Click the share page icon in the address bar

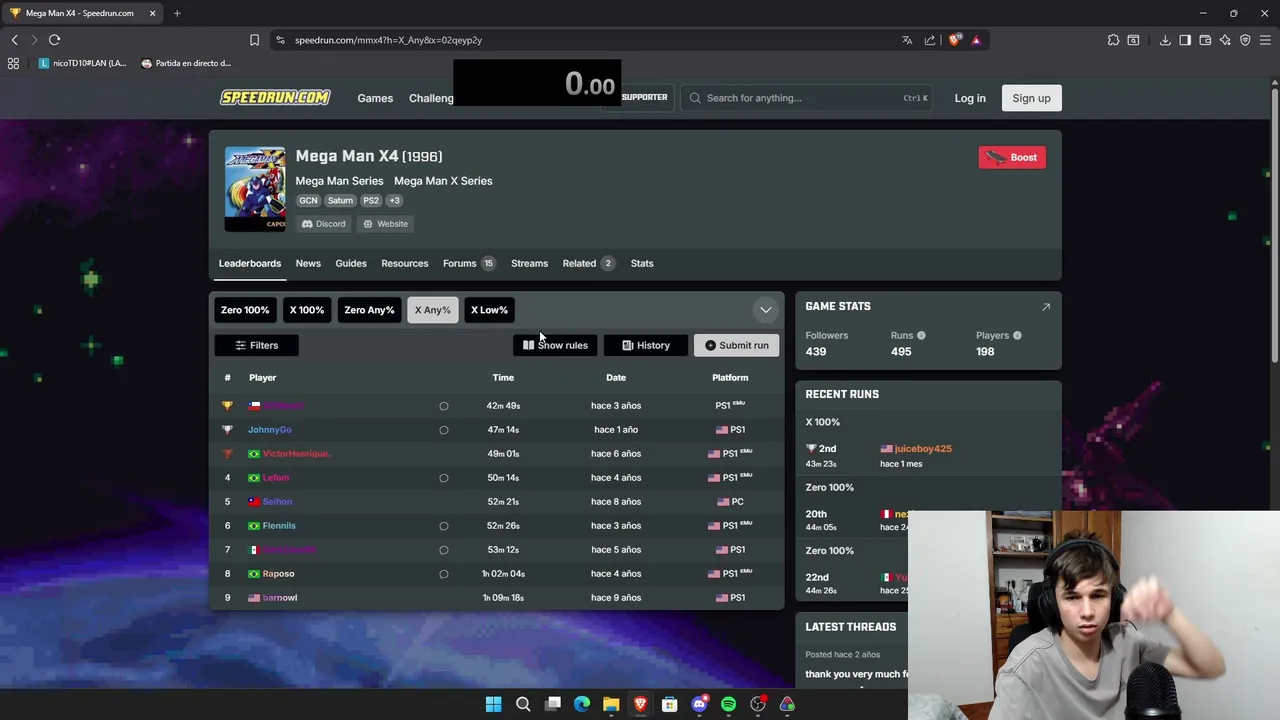930,40
